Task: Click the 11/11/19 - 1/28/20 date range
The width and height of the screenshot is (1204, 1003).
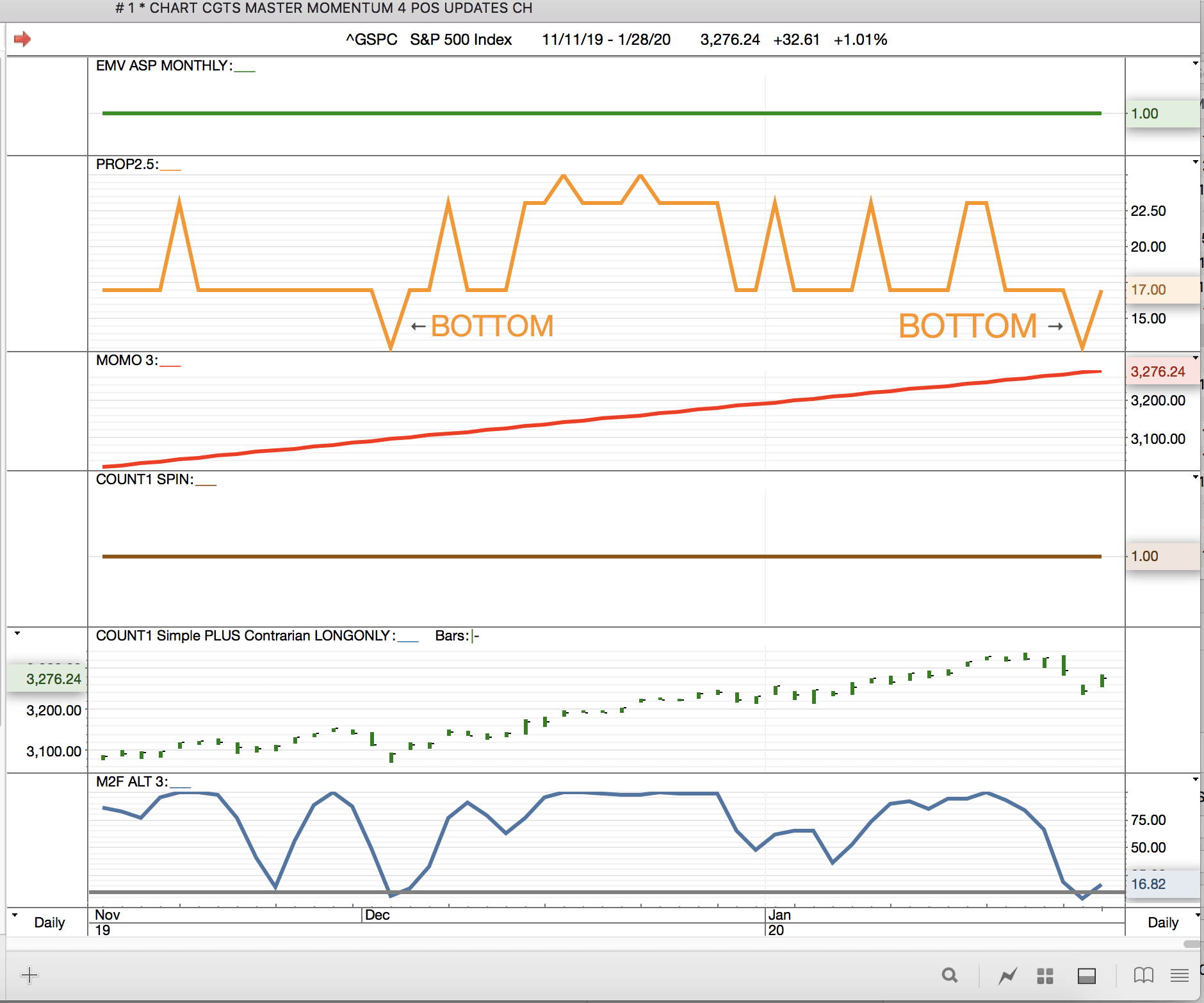Action: 606,40
